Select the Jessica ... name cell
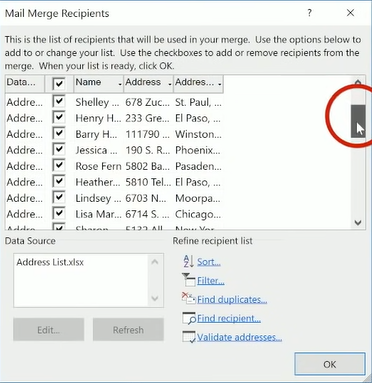The width and height of the screenshot is (372, 383). pos(98,150)
